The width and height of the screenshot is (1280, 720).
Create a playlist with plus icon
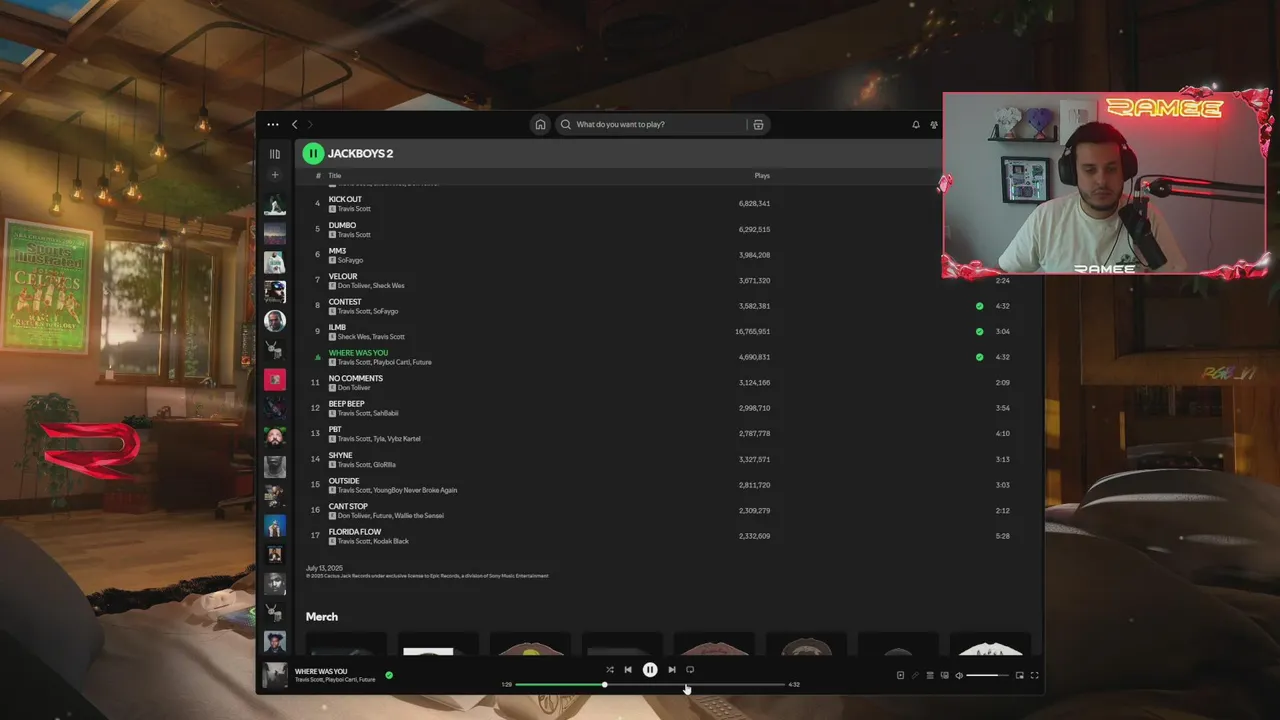click(x=275, y=175)
